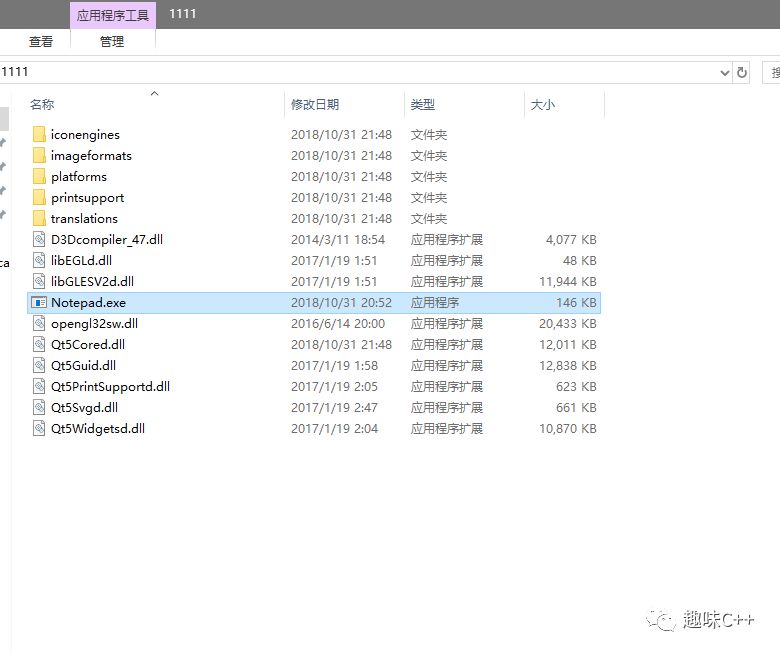The width and height of the screenshot is (780, 654).
Task: Refresh the folder with the refresh icon
Action: pos(742,73)
